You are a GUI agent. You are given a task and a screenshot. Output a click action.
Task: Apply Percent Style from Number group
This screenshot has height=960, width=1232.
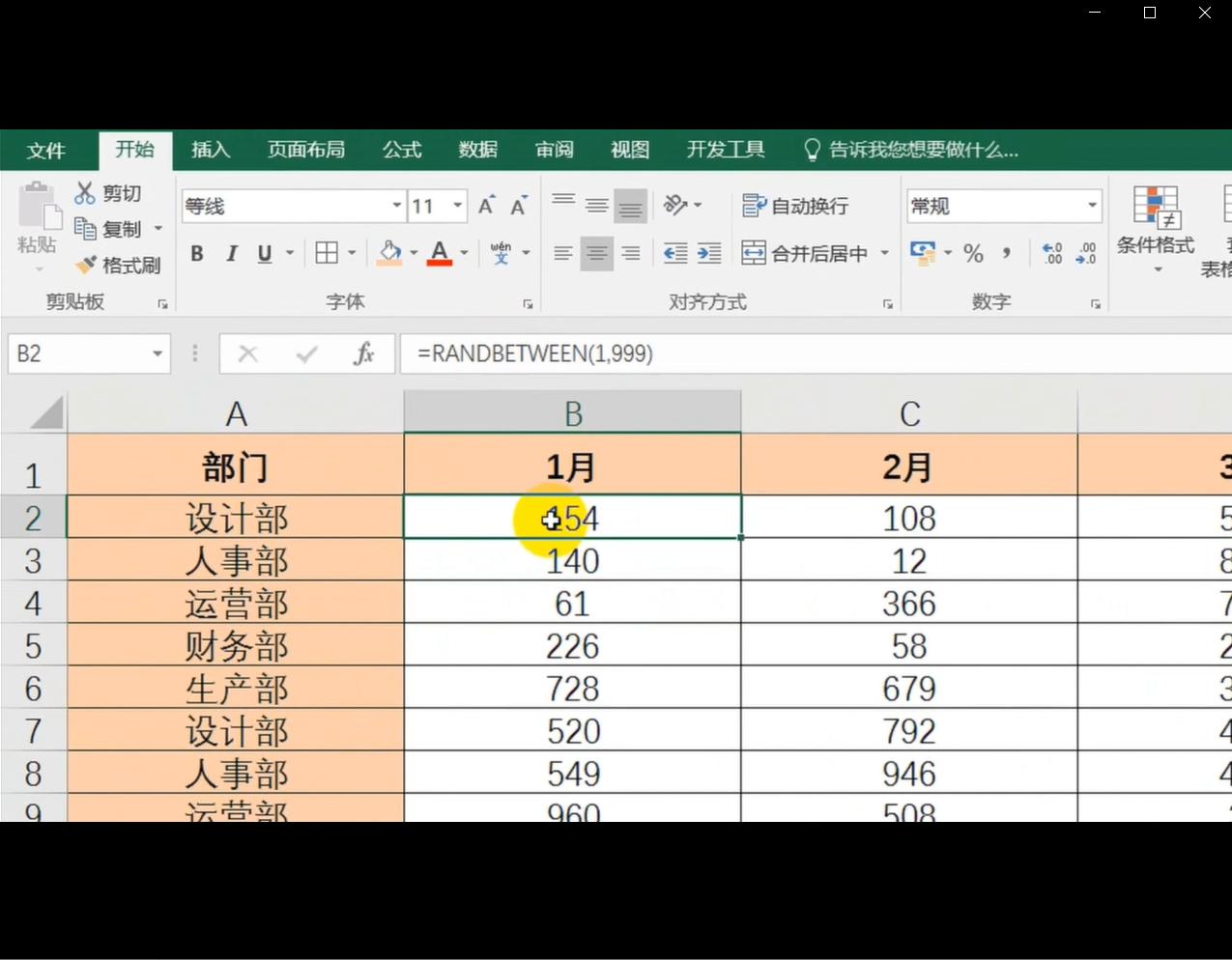(973, 253)
